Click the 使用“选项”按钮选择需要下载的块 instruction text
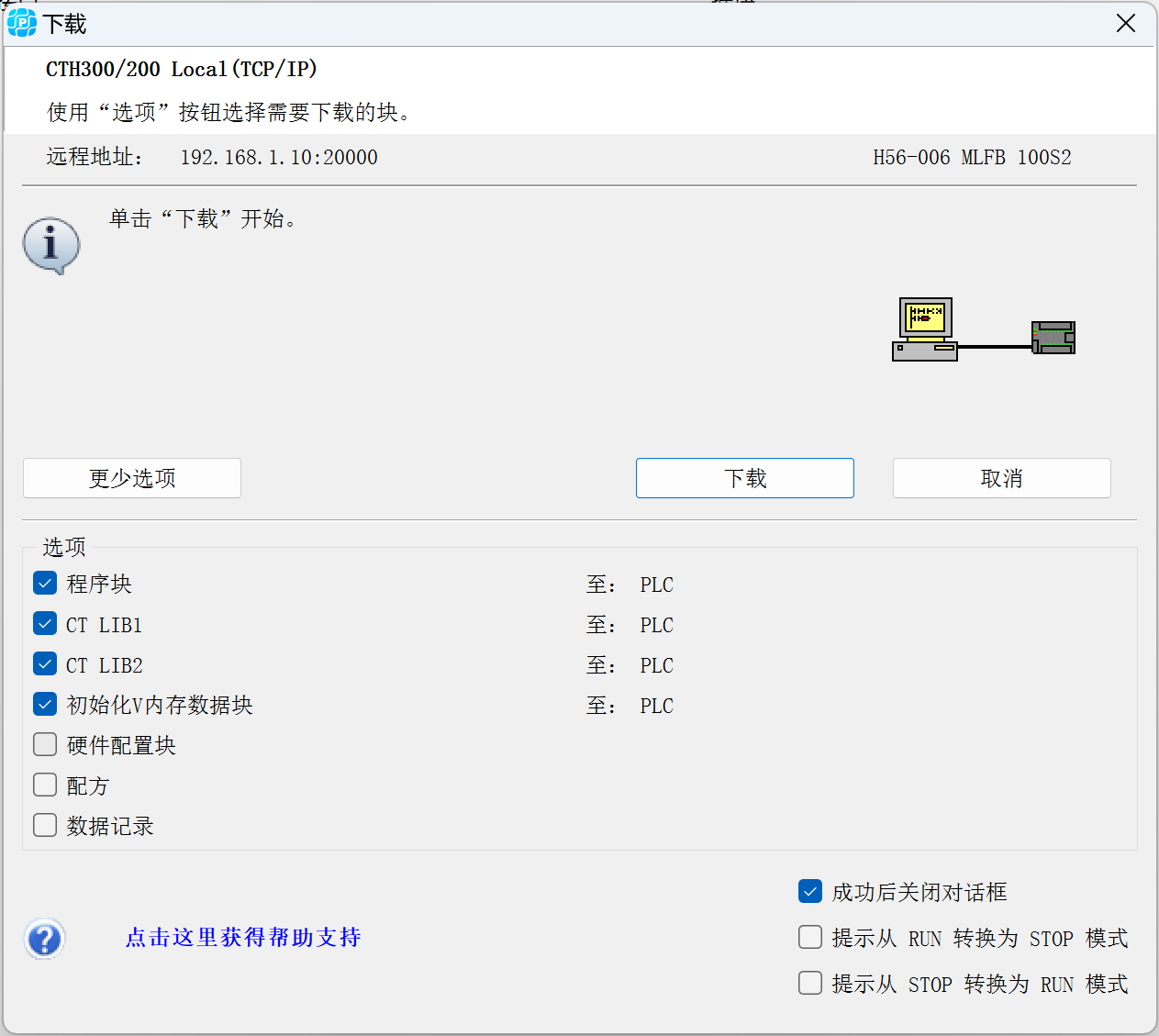Screen dimensions: 1159x1036 [229, 112]
